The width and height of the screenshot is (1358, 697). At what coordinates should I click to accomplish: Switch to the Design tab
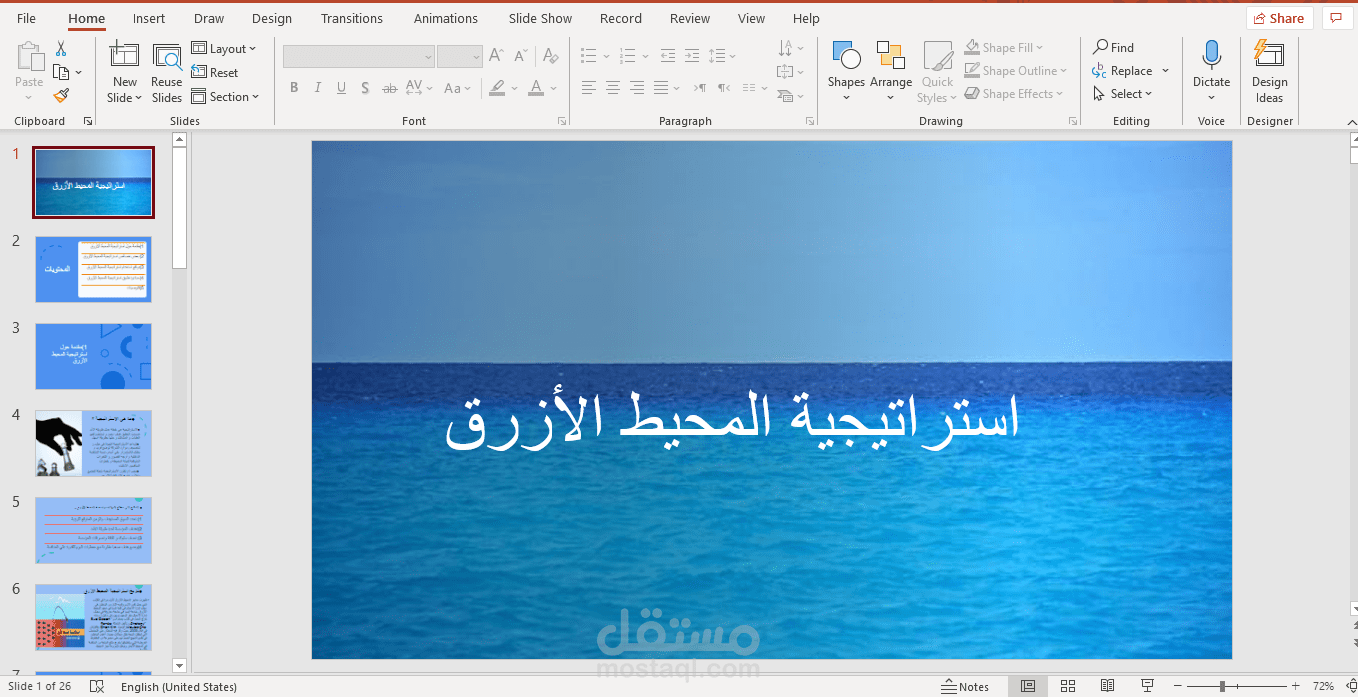[272, 18]
